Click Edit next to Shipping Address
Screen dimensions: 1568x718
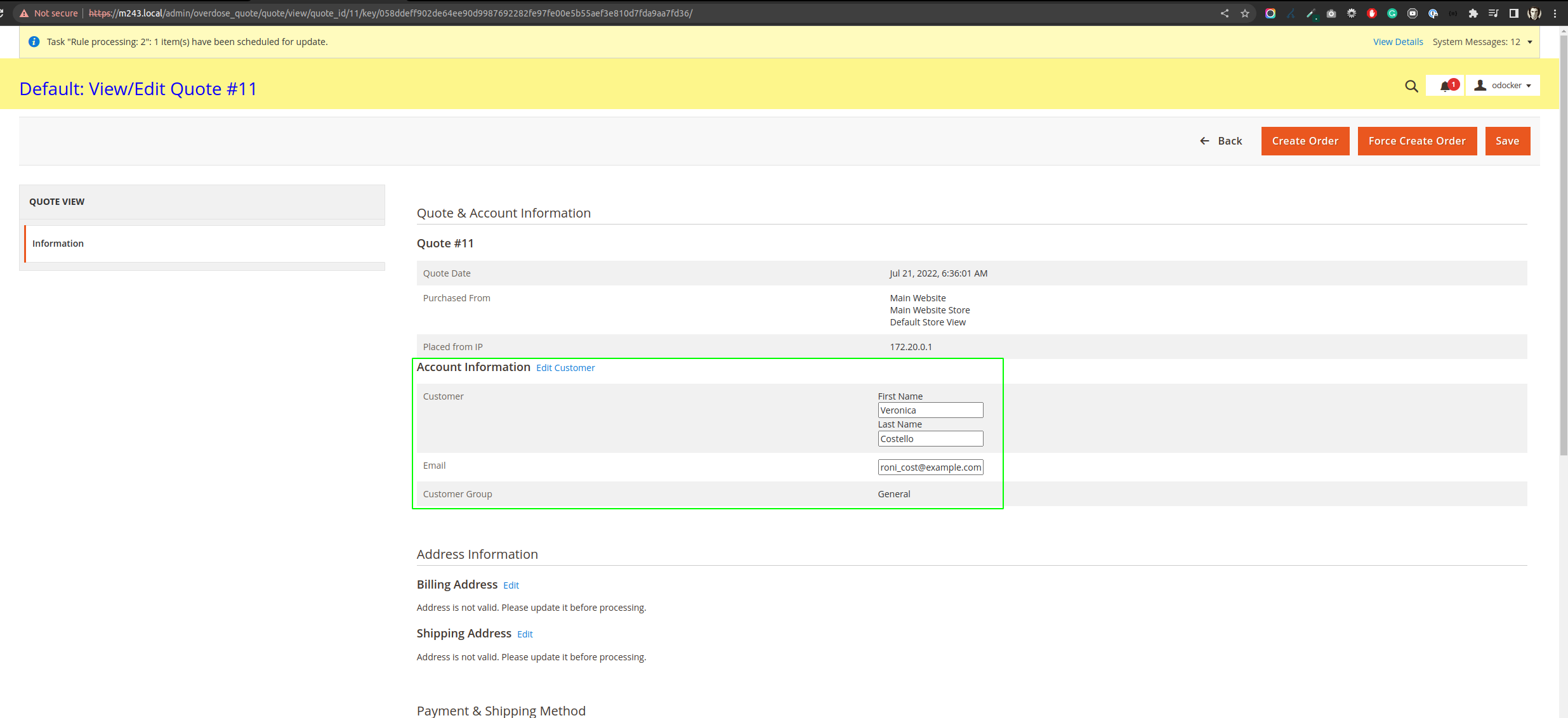tap(525, 634)
